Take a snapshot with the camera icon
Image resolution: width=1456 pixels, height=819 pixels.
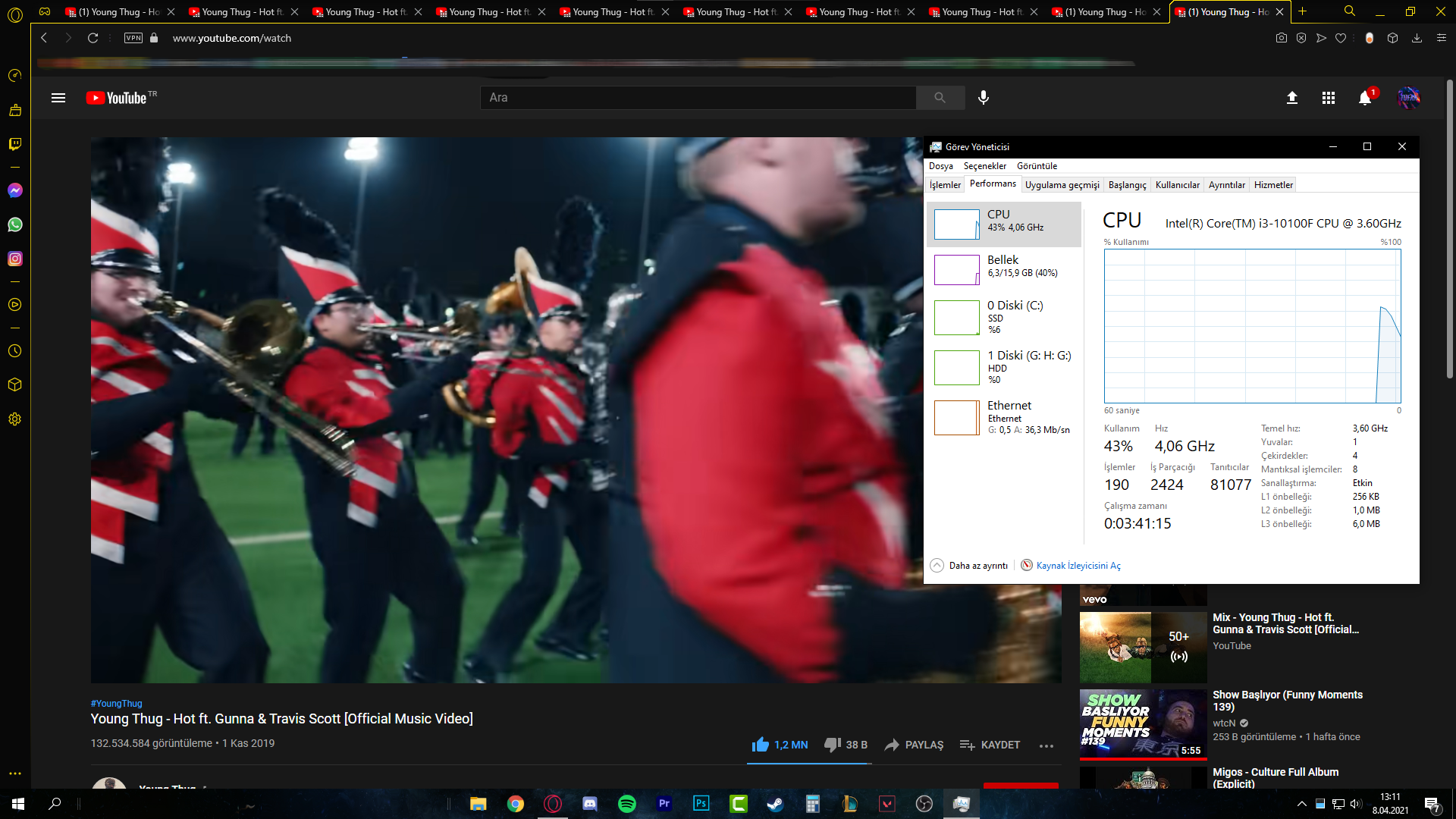[x=1282, y=38]
